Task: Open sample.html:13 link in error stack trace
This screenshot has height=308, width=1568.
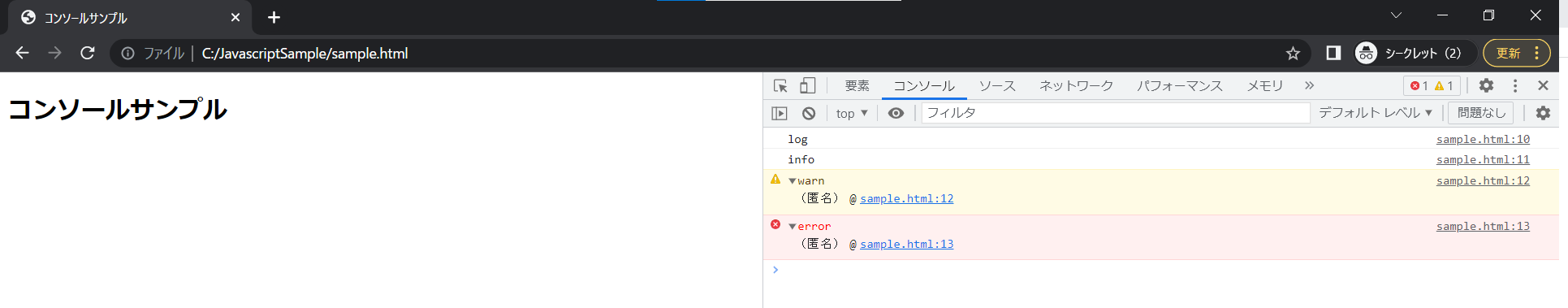Action: pos(906,244)
